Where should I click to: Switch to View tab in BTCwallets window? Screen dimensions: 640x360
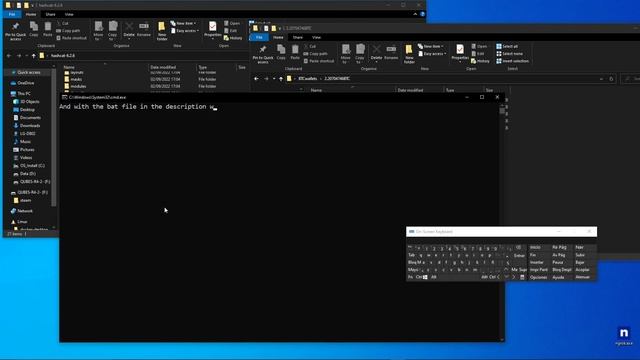(316, 37)
